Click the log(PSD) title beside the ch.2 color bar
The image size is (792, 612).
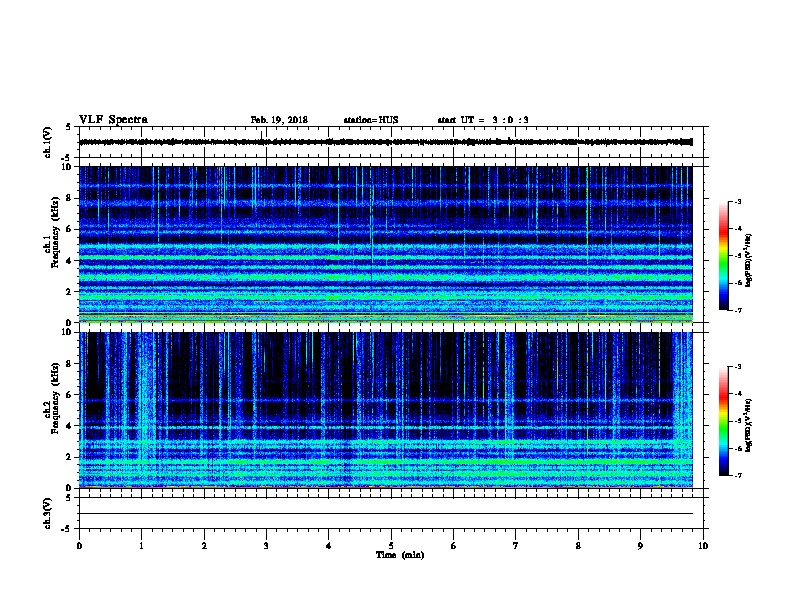click(x=749, y=426)
